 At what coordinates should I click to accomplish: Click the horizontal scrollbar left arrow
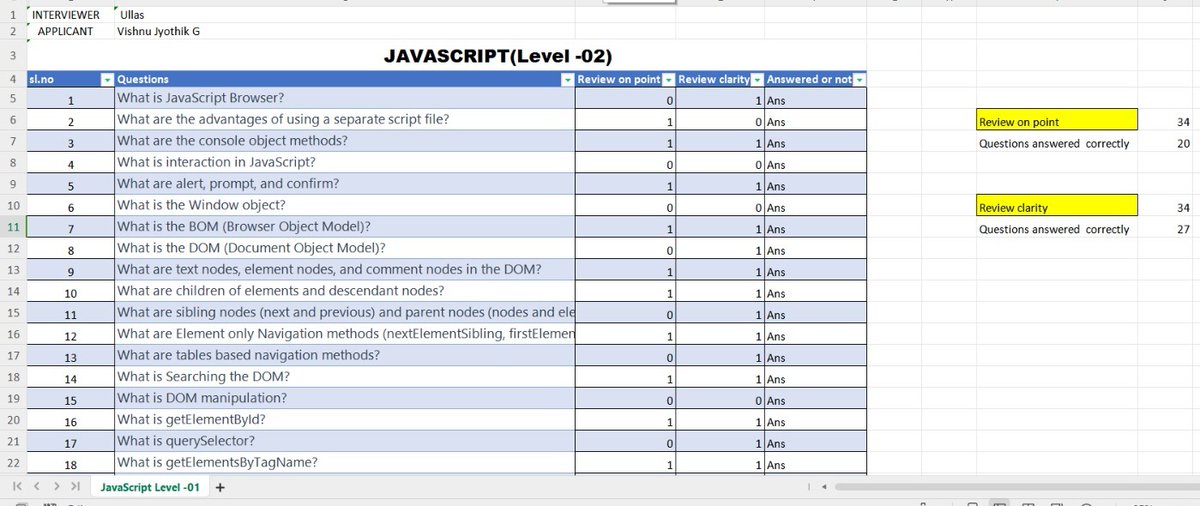coord(824,487)
